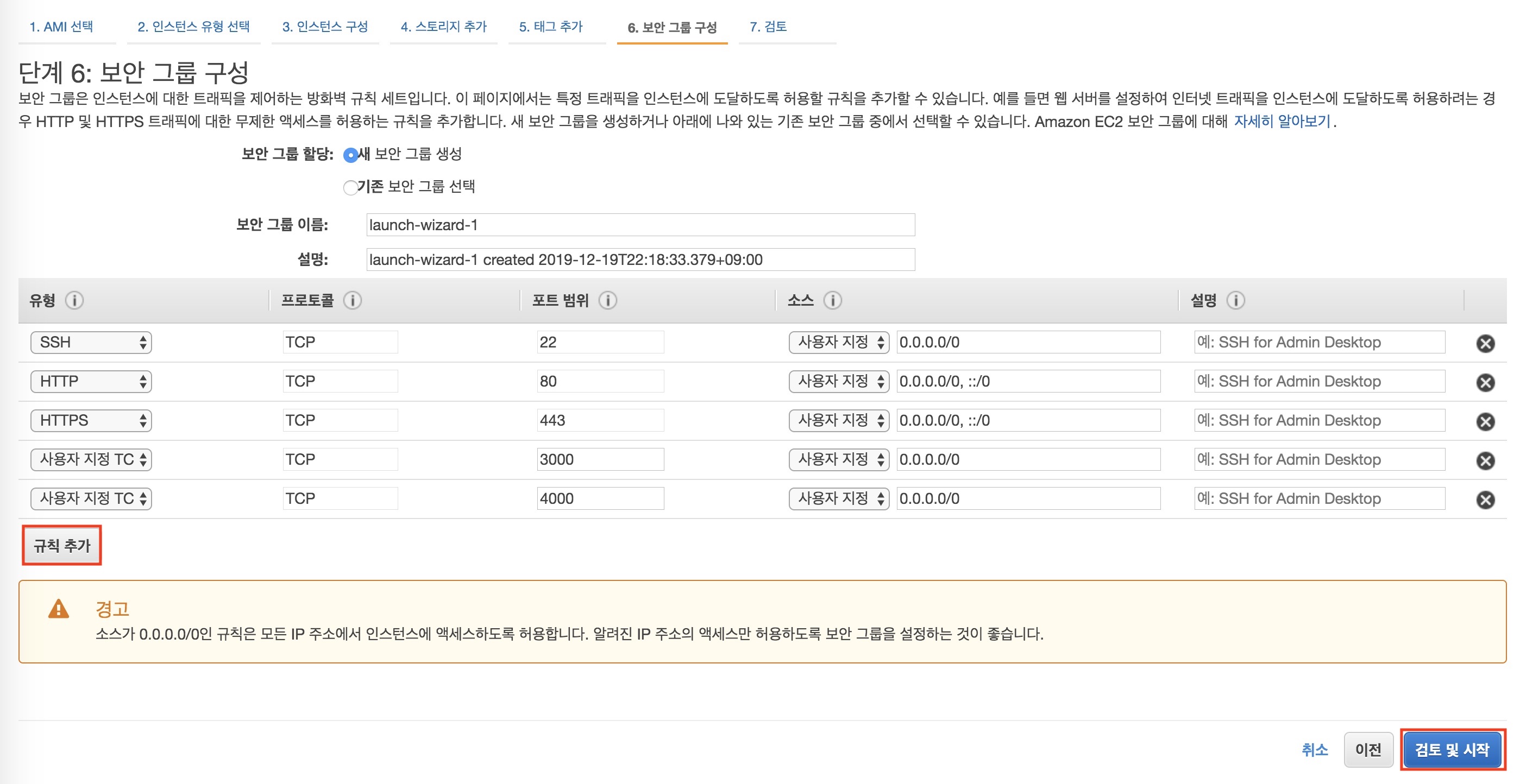This screenshot has height=784, width=1520.
Task: Open source dropdown for HTTPS rule
Action: coord(839,420)
